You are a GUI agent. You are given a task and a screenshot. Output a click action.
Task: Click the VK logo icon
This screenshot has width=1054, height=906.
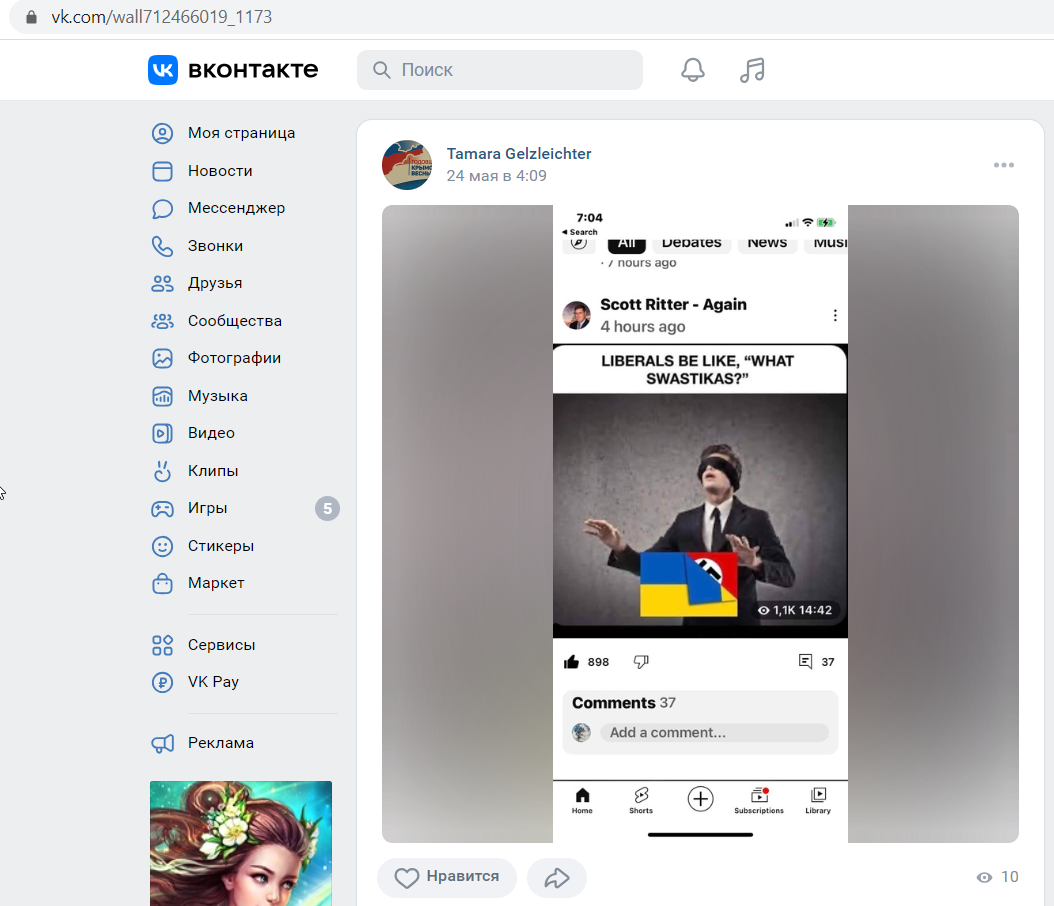click(163, 70)
